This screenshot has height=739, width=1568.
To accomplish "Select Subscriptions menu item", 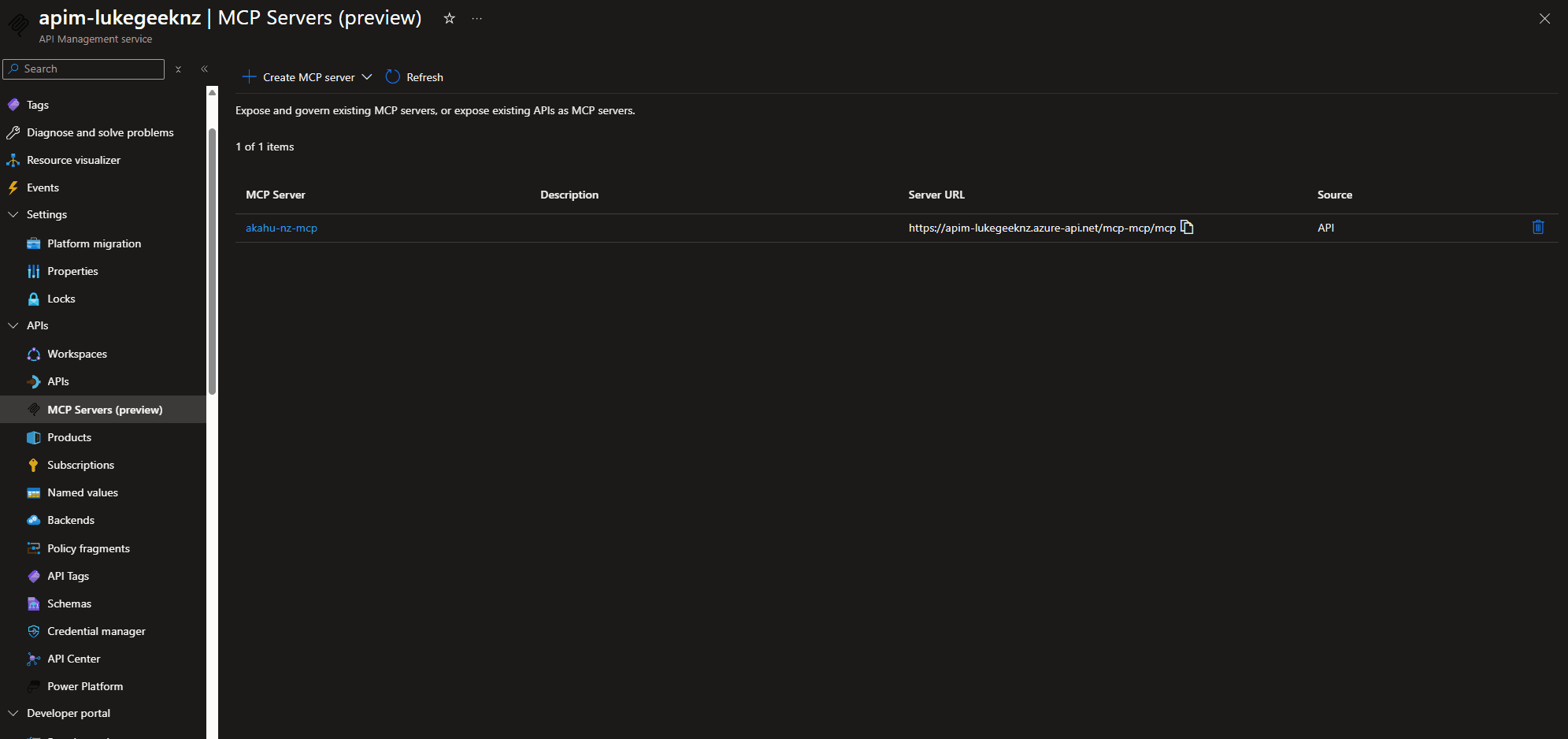I will [80, 465].
